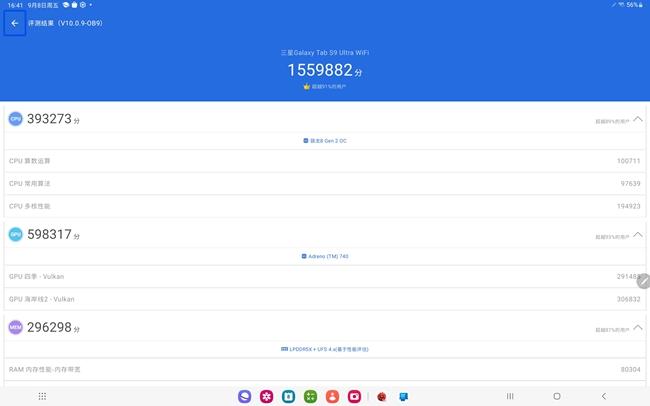Viewport: 650px width, 406px height.
Task: Collapse the GPU score section
Action: 638,235
